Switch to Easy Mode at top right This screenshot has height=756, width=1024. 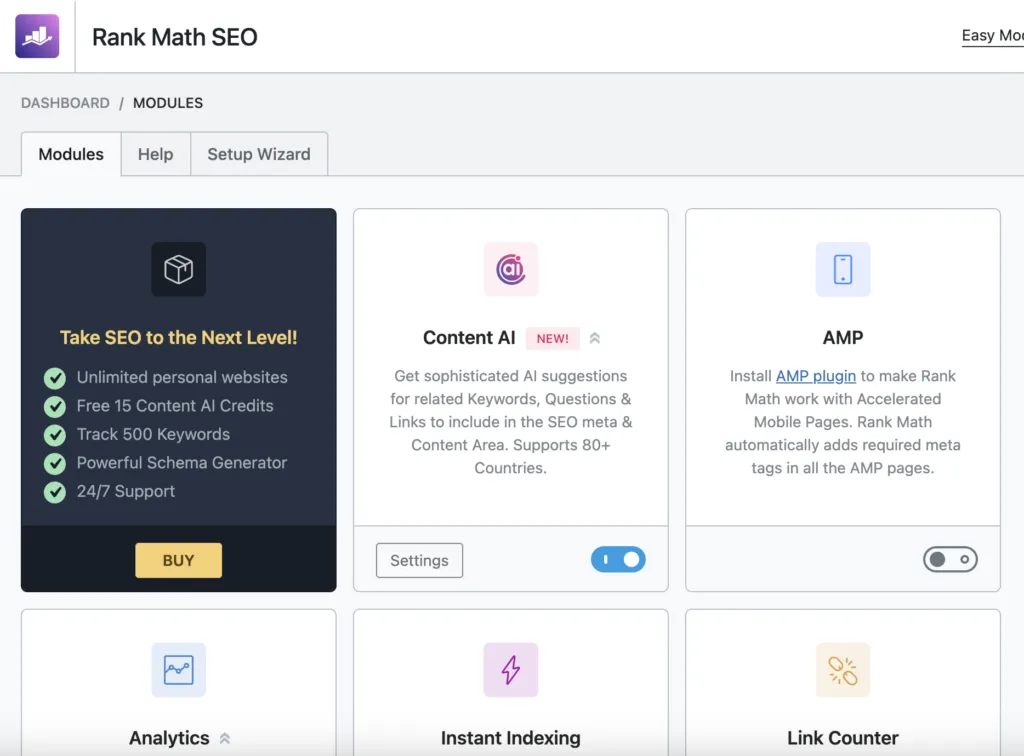(992, 36)
